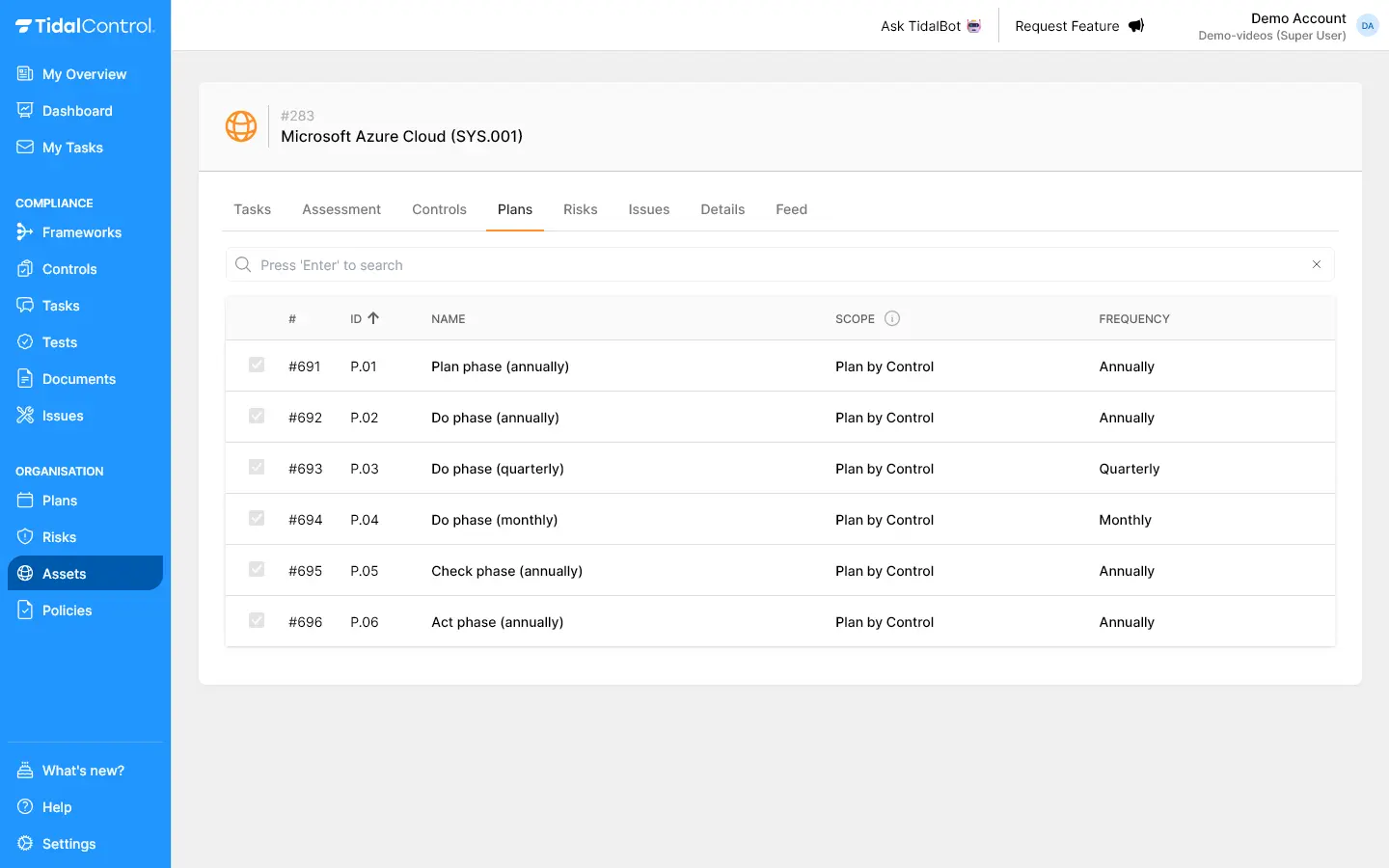
Task: Toggle checkbox for Do phase (quarterly)
Action: [x=257, y=468]
